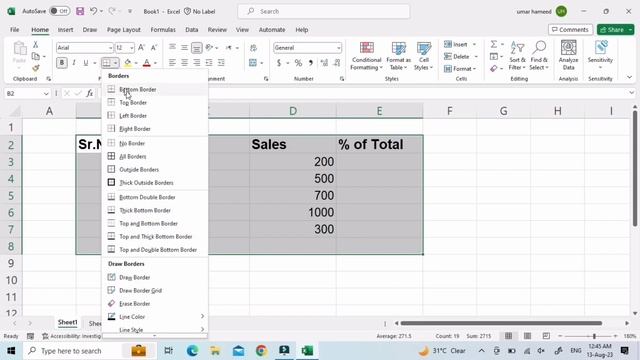Screen dimensions: 640x360
Task: Switch to Page Break Preview view icon
Action: point(546,336)
